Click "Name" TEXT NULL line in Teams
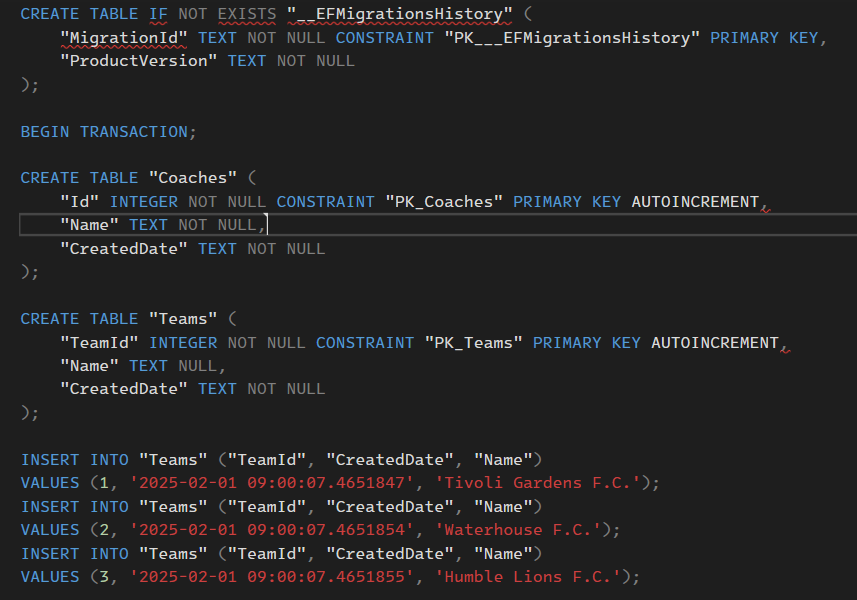The width and height of the screenshot is (857, 600). click(143, 366)
